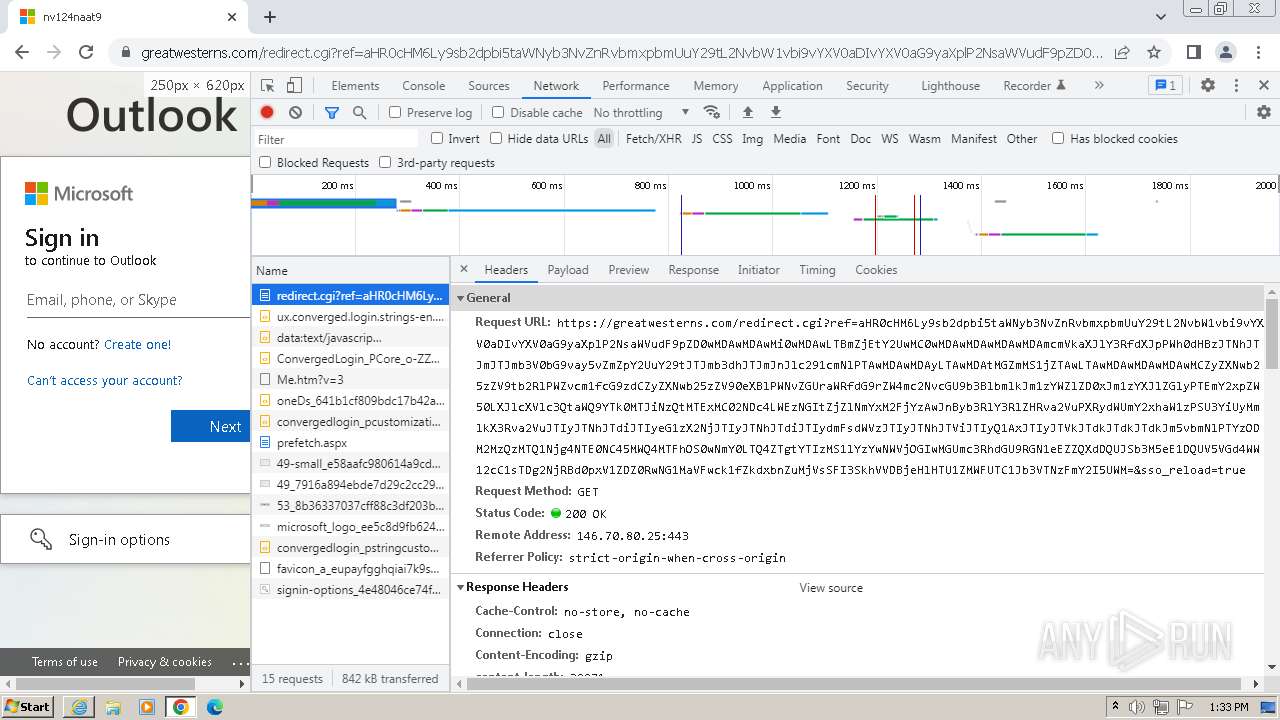Click the Create one! link
Viewport: 1280px width, 720px height.
click(x=138, y=344)
